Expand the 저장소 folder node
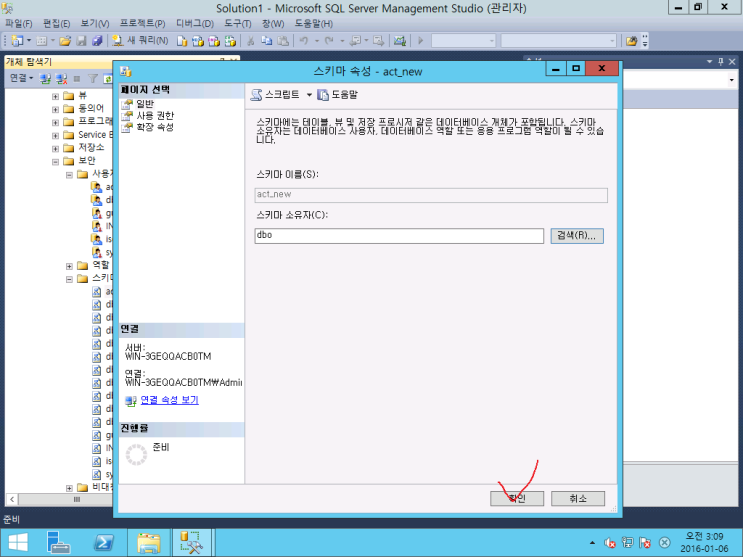Screen dimensions: 743x557 pos(55,148)
